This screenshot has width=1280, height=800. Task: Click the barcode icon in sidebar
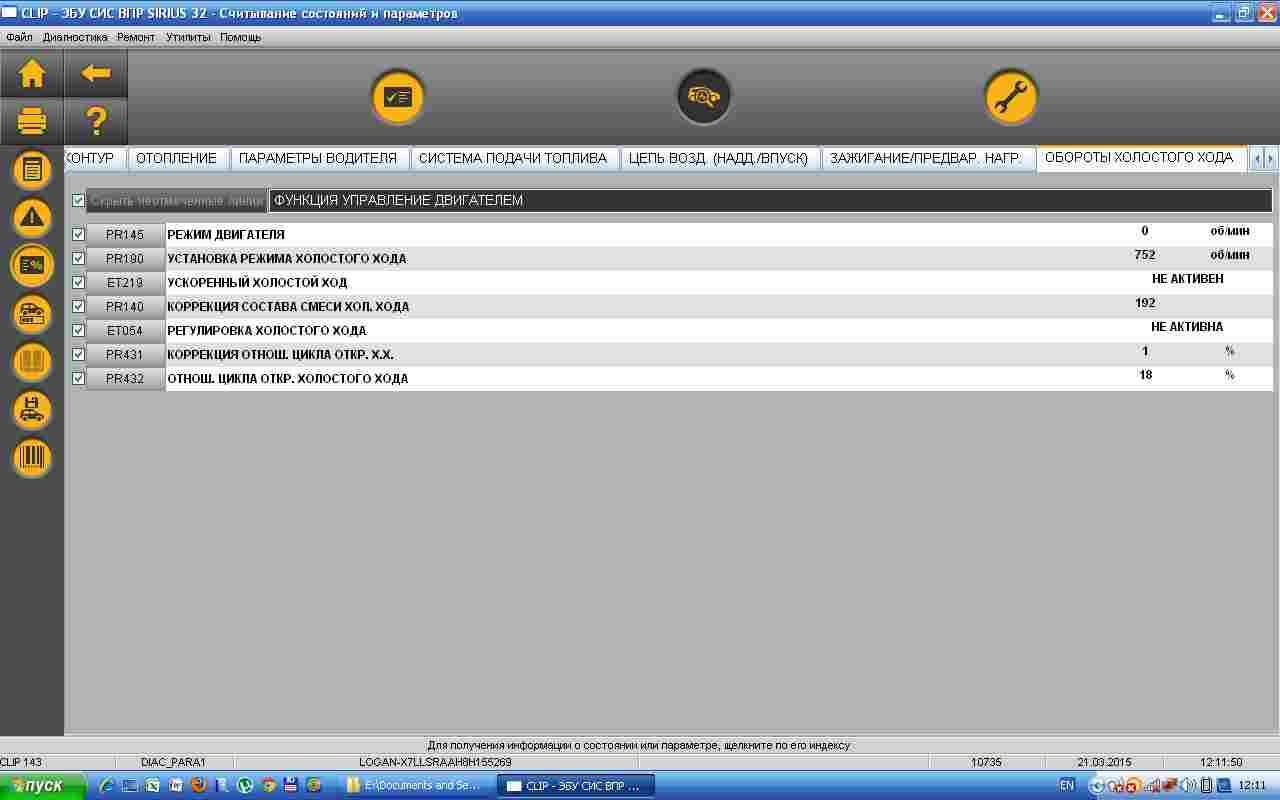(x=32, y=458)
